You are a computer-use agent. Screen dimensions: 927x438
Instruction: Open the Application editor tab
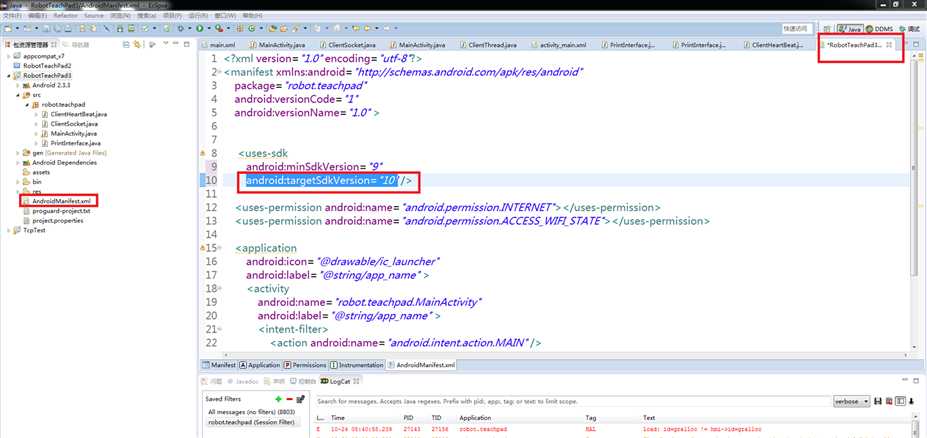pyautogui.click(x=260, y=365)
